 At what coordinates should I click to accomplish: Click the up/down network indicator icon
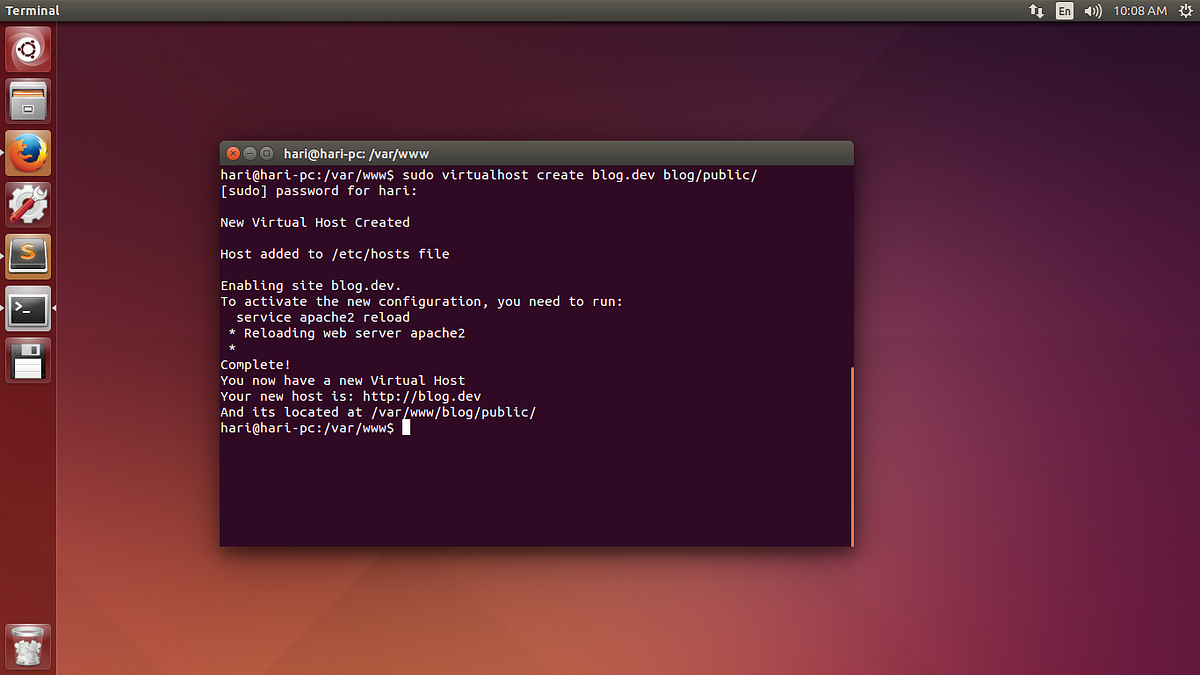[1035, 10]
